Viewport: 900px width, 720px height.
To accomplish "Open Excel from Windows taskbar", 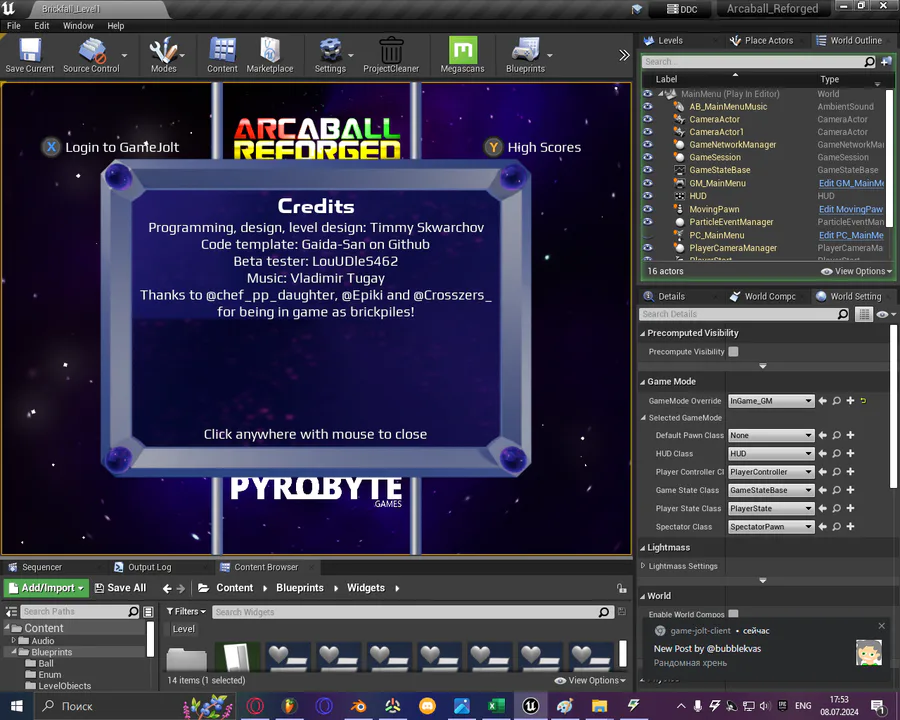I will point(496,706).
